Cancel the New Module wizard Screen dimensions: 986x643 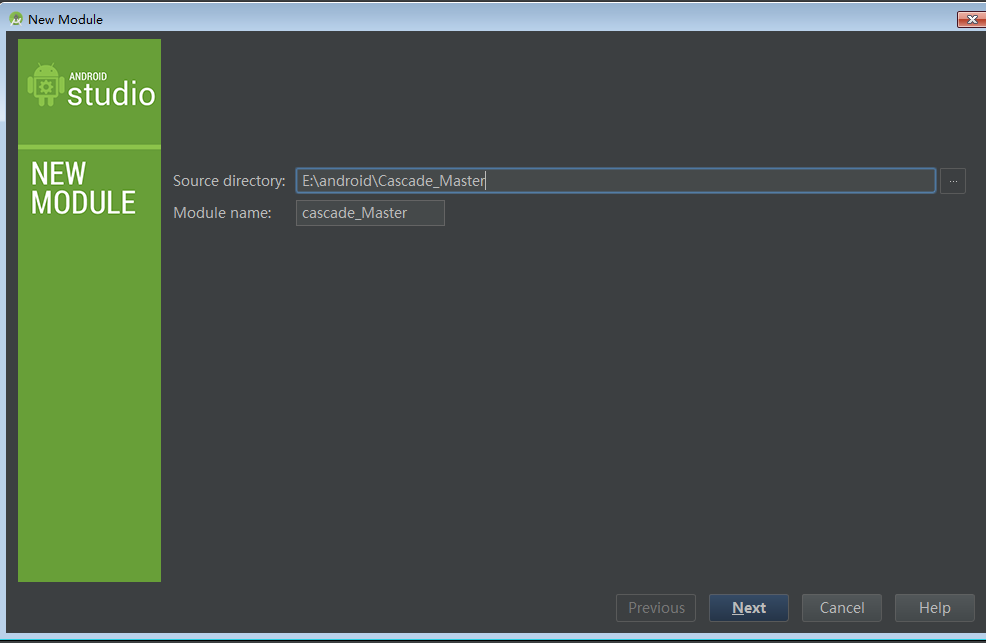(x=841, y=608)
